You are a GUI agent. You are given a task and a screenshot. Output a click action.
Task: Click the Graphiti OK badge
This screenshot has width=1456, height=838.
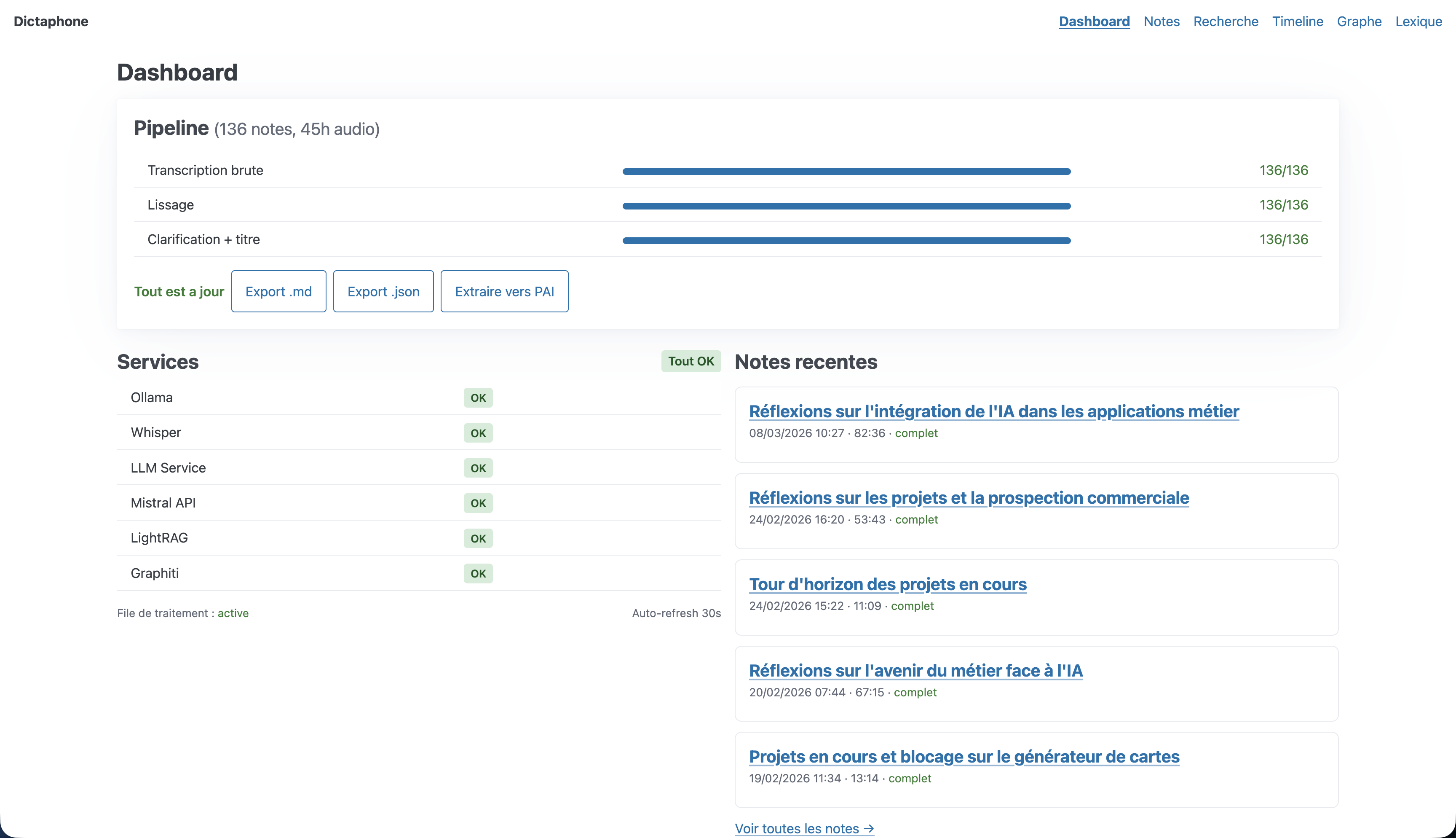click(479, 573)
